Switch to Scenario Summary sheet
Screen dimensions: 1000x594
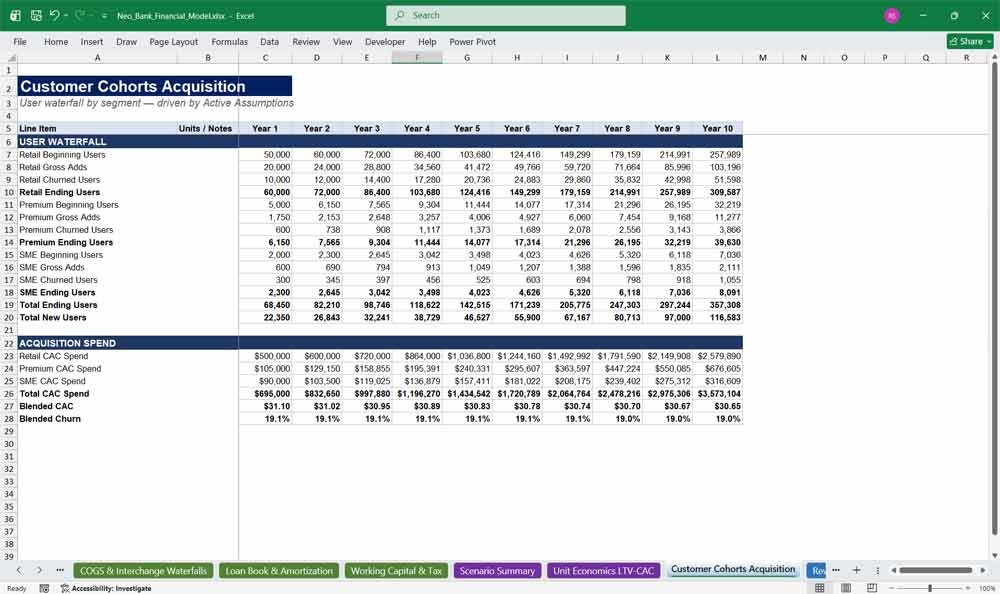coord(497,571)
